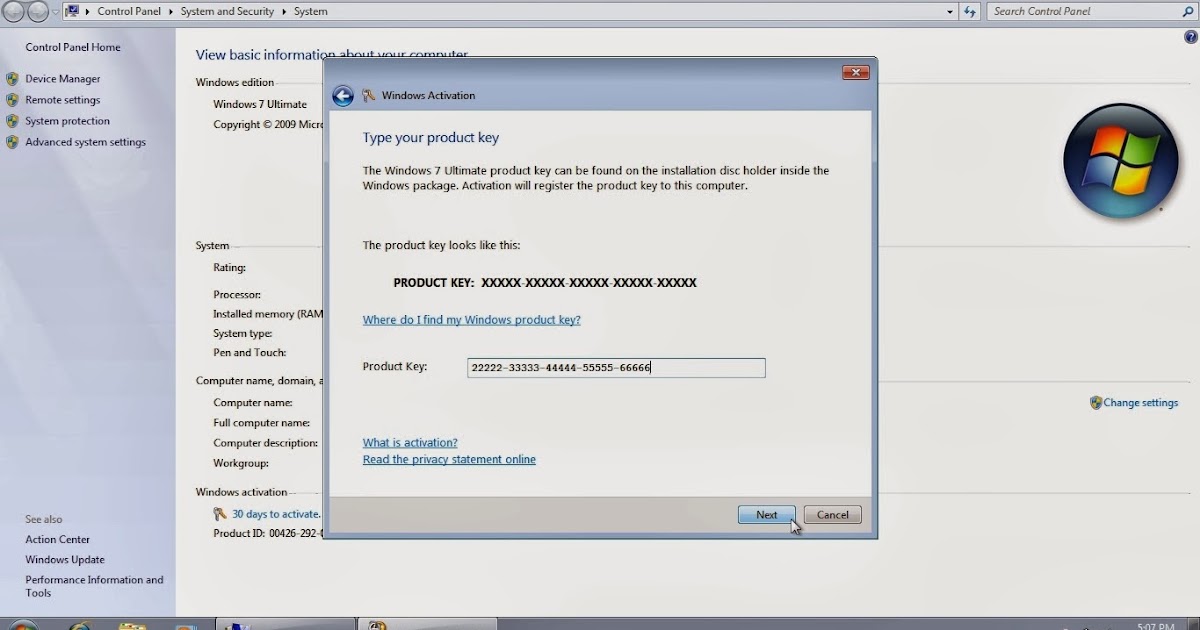This screenshot has width=1200, height=630.
Task: Click the 'Processor:' label
Action: [x=237, y=295]
